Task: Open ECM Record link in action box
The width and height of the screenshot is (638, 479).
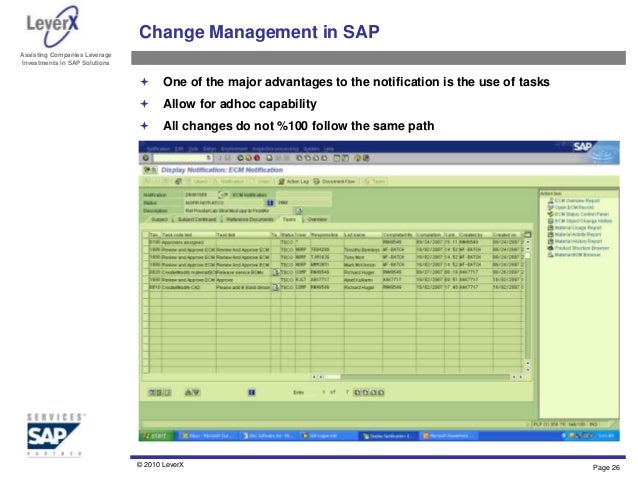Action: pos(570,207)
